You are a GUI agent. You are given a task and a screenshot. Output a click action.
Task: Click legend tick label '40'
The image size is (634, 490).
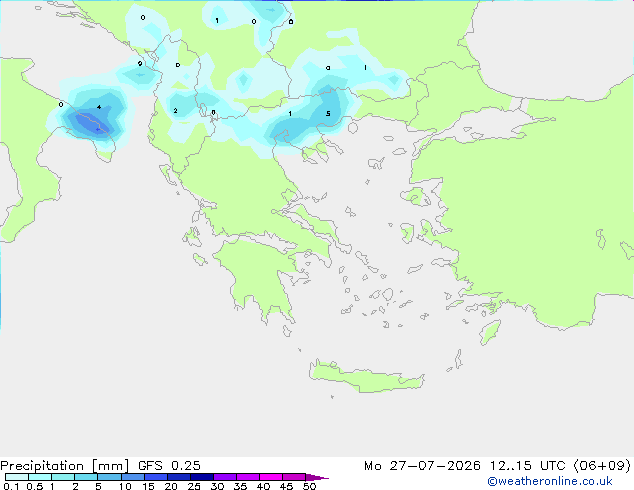click(x=263, y=486)
